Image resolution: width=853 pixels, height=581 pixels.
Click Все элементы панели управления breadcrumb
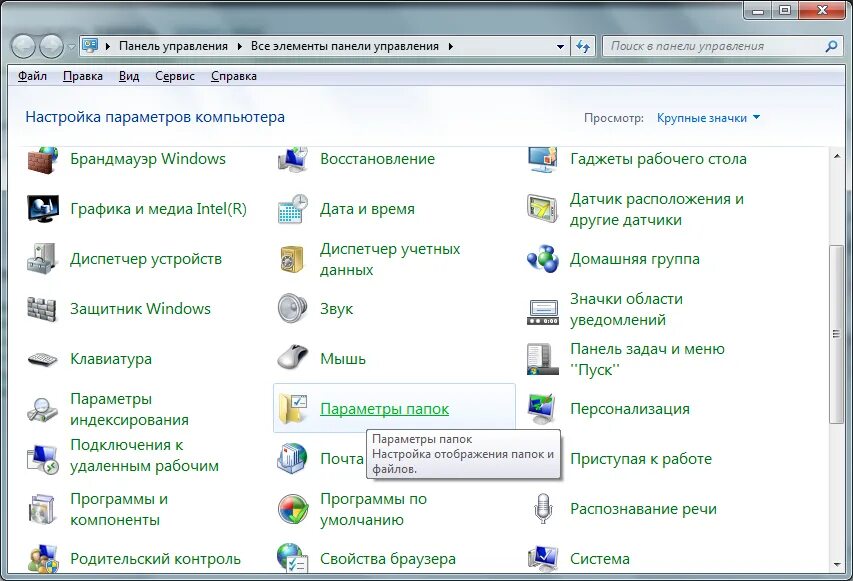[x=344, y=46]
